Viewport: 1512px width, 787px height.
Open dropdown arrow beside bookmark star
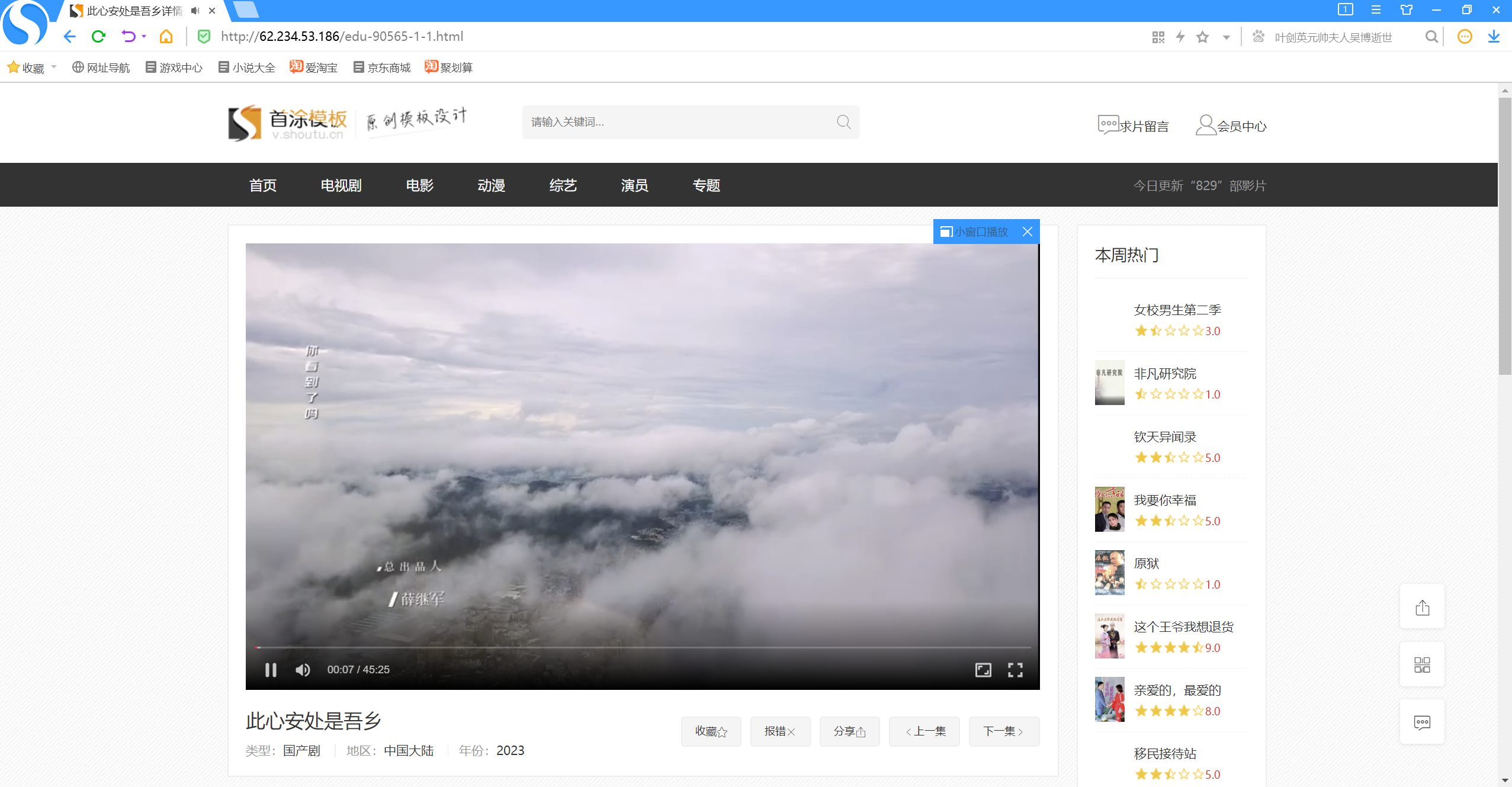(x=1226, y=37)
